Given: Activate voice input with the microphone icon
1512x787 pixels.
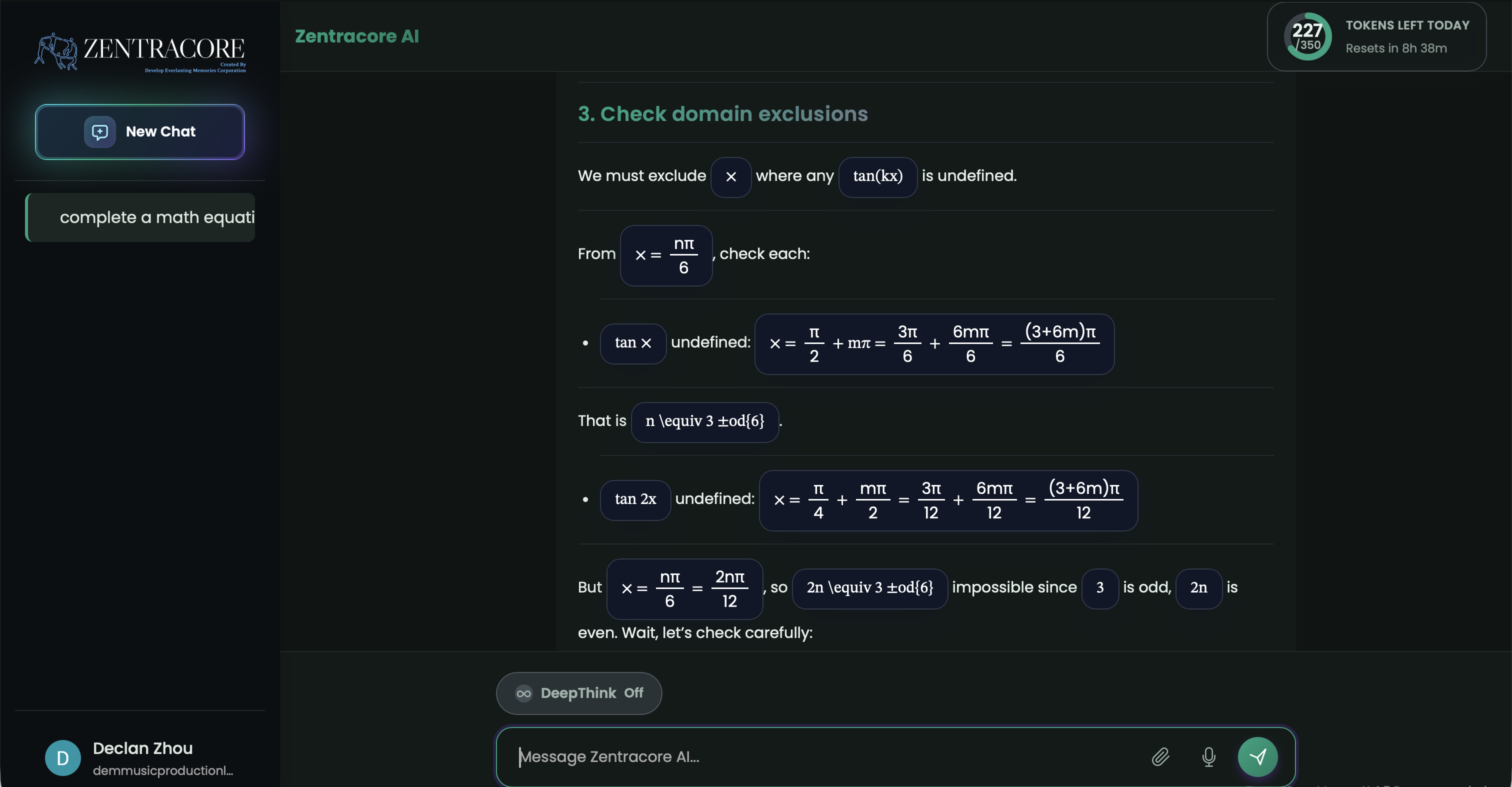Looking at the screenshot, I should (1208, 757).
